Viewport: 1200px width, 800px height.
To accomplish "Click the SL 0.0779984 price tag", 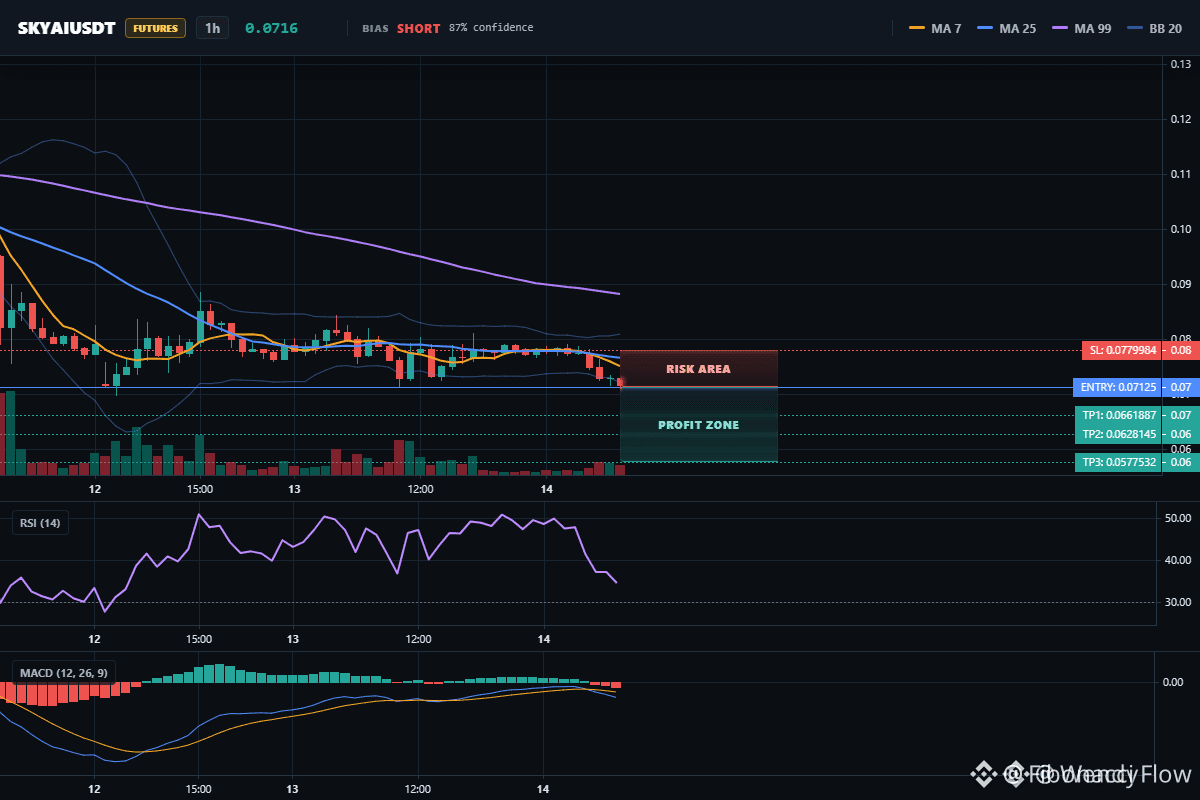I will [1136, 350].
